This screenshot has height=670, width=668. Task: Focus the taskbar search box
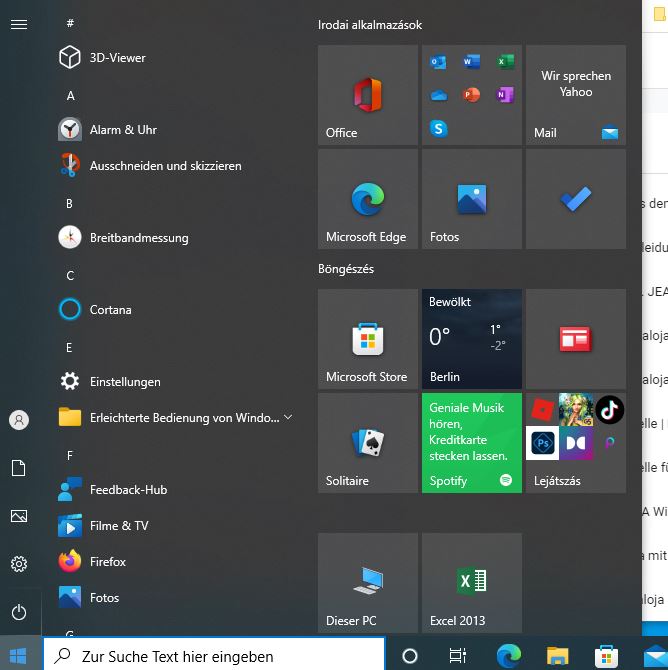[x=214, y=655]
